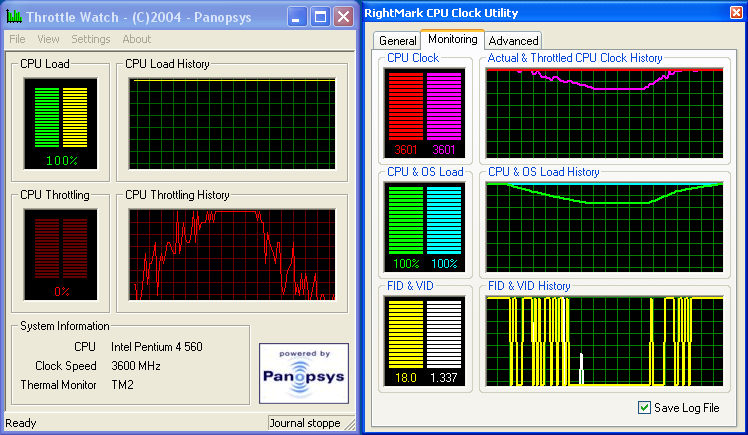Screen dimensions: 748x435
Task: Click the CPU Throttling History graph
Action: click(232, 255)
